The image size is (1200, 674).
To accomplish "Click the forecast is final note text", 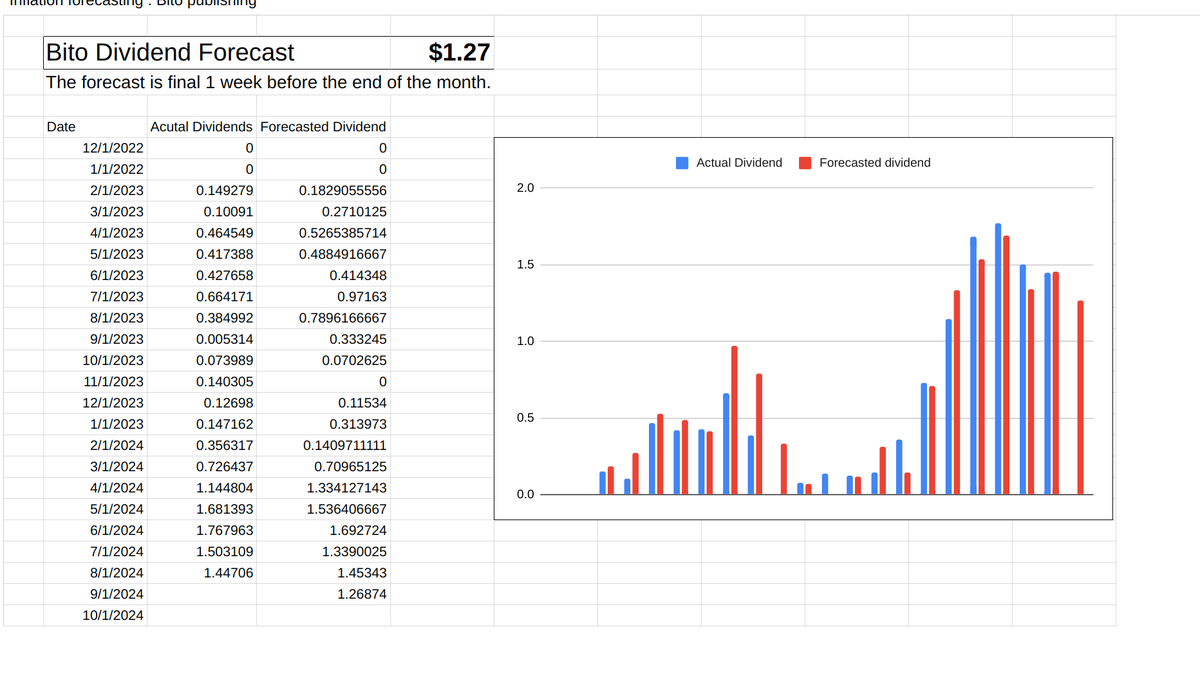I will click(x=268, y=82).
